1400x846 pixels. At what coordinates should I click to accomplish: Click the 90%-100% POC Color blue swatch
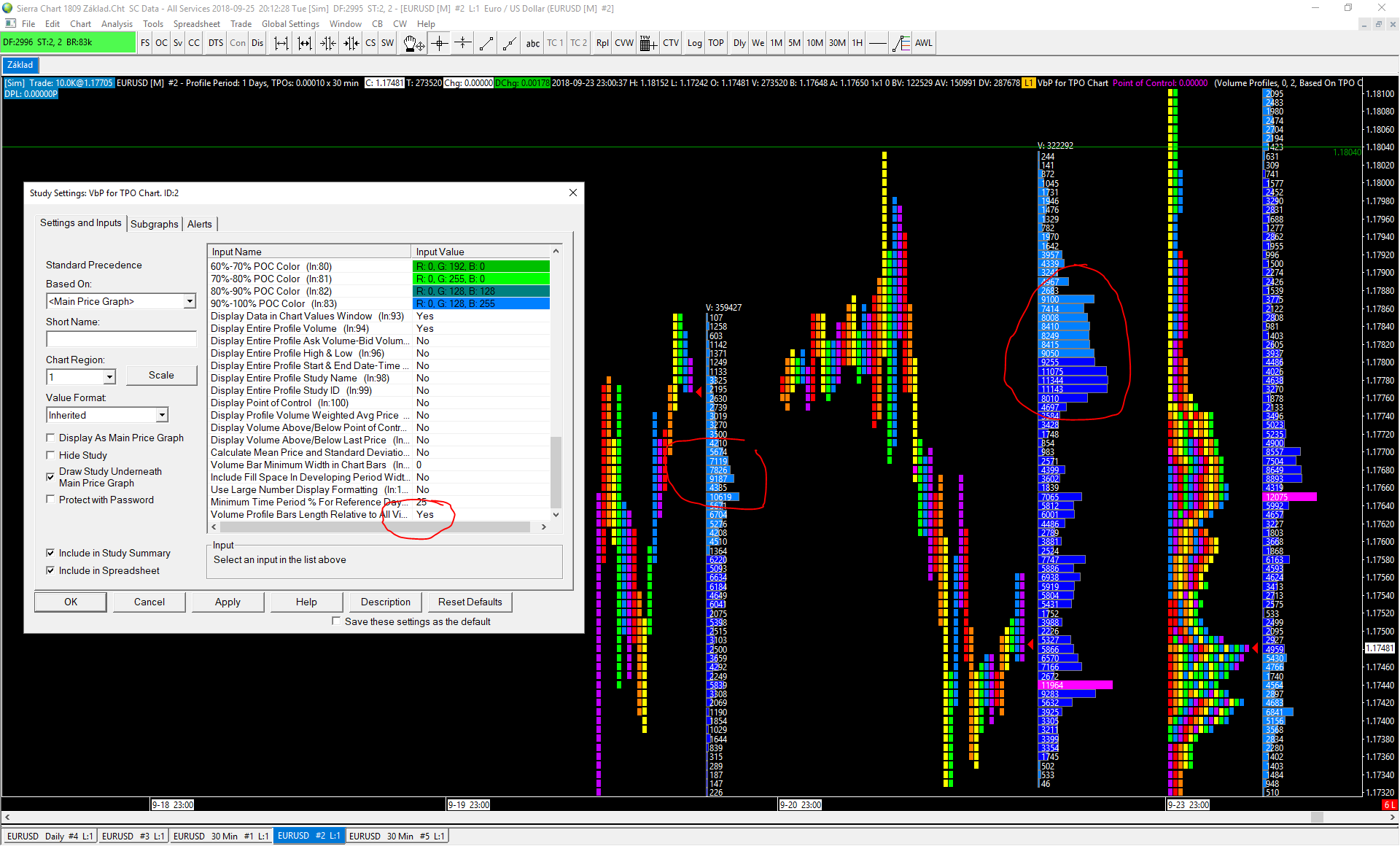pyautogui.click(x=481, y=303)
